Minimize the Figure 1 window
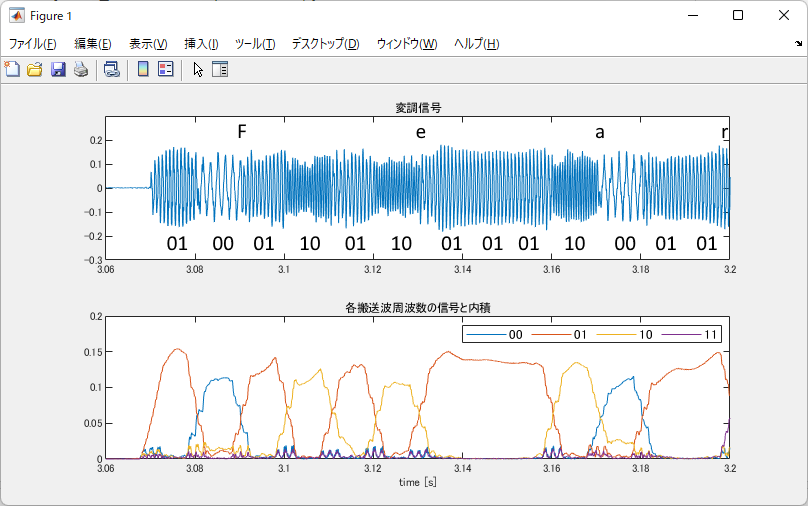Image resolution: width=808 pixels, height=506 pixels. click(x=693, y=15)
